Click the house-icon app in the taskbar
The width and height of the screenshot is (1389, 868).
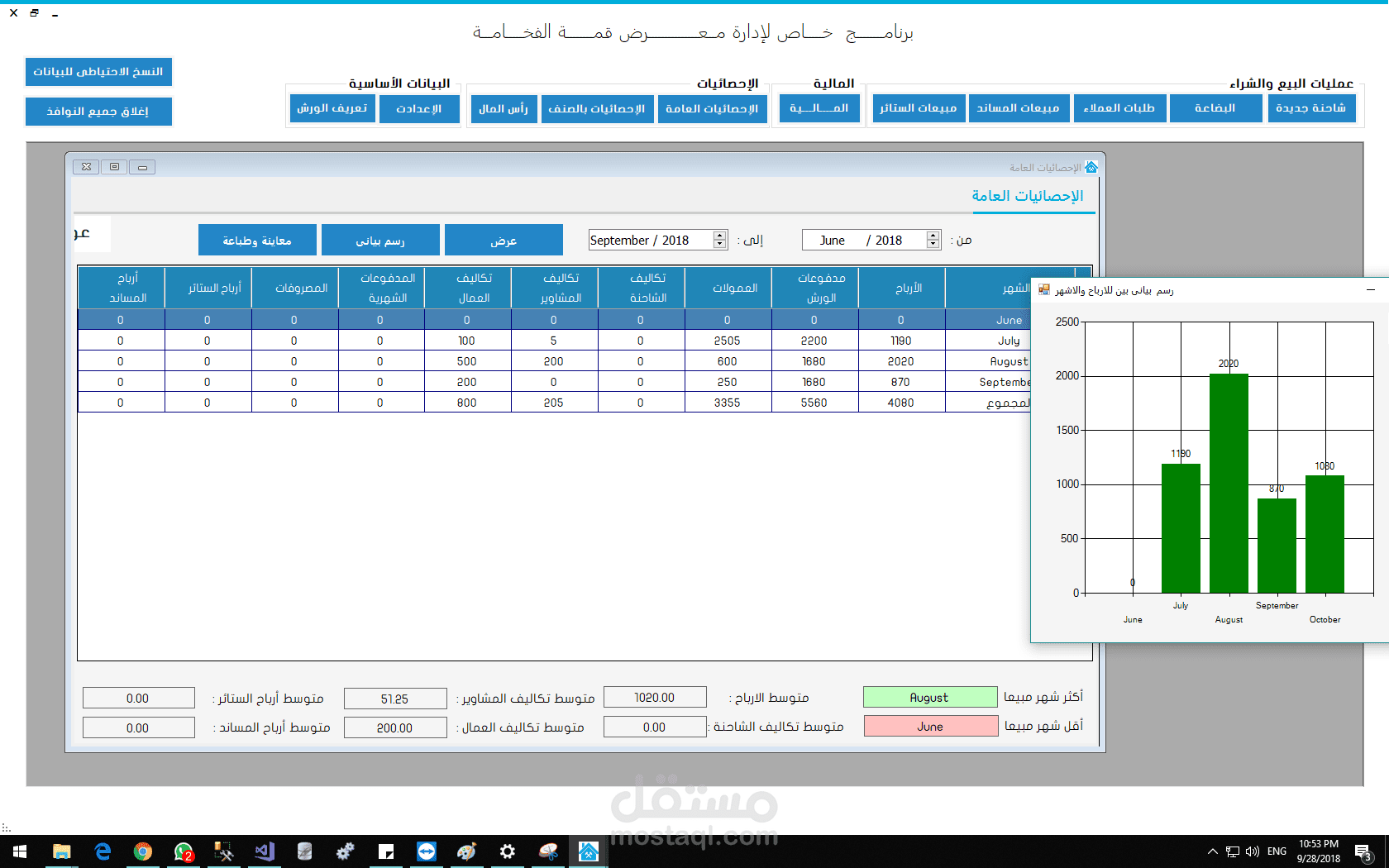(x=589, y=851)
